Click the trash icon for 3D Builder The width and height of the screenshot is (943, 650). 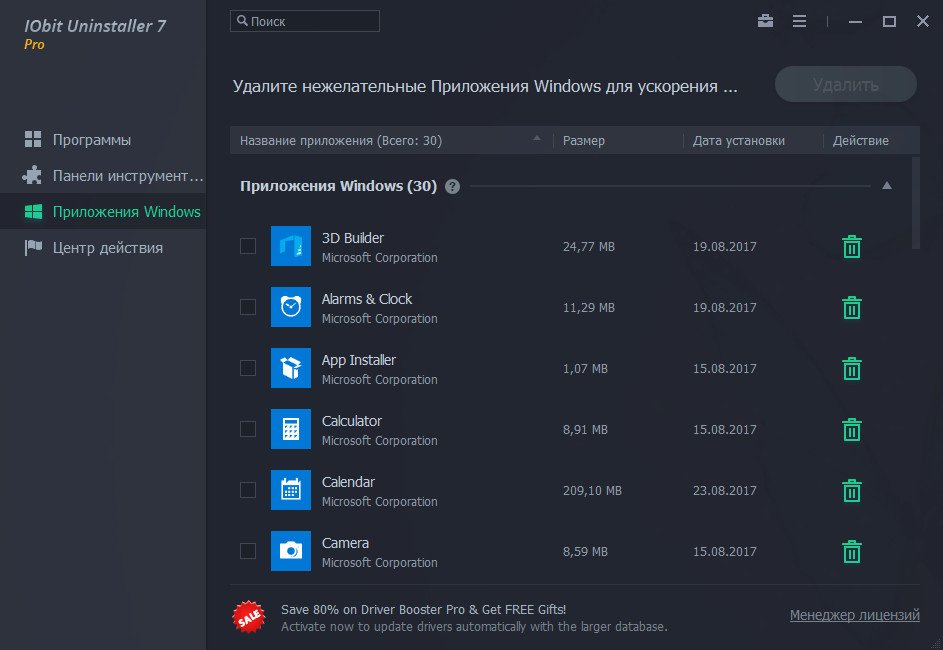852,247
